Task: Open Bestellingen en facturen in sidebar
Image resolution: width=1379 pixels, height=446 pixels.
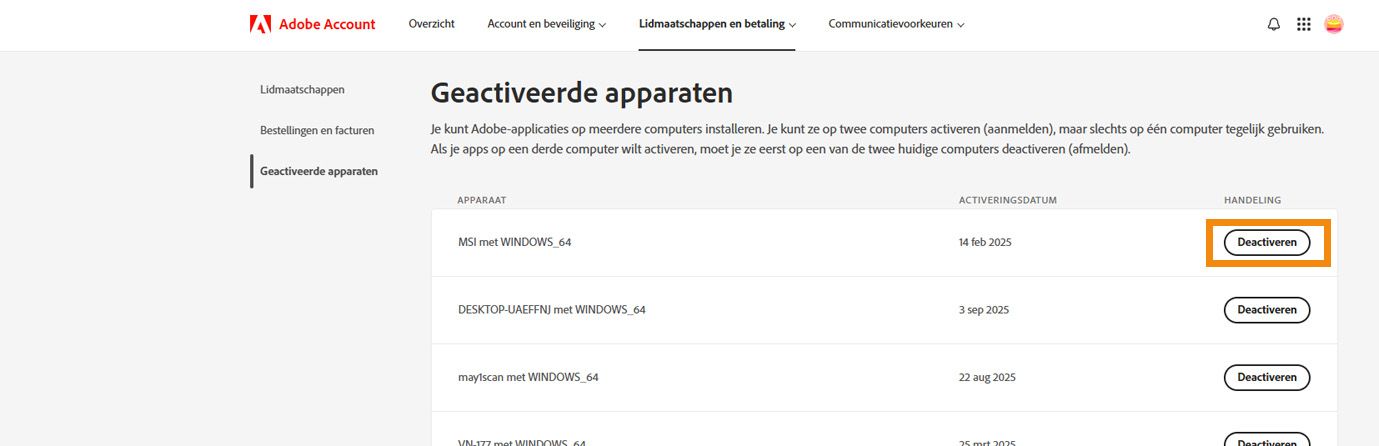Action: click(x=317, y=130)
